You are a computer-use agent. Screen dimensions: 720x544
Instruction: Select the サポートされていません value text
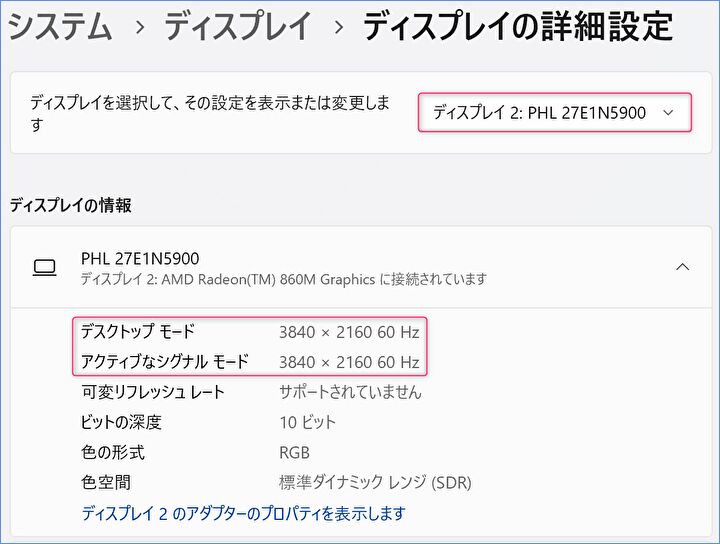click(350, 392)
